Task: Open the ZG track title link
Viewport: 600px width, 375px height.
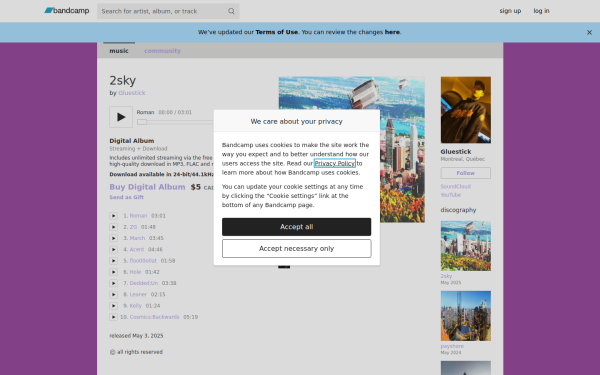Action: pyautogui.click(x=133, y=227)
